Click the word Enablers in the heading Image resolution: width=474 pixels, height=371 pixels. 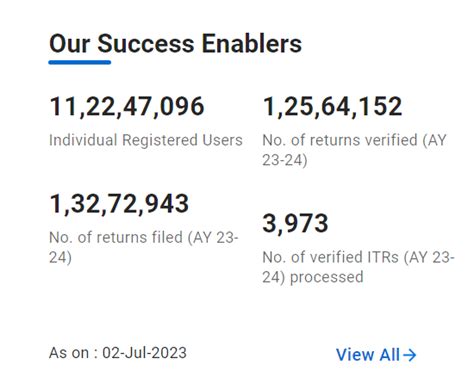click(252, 44)
